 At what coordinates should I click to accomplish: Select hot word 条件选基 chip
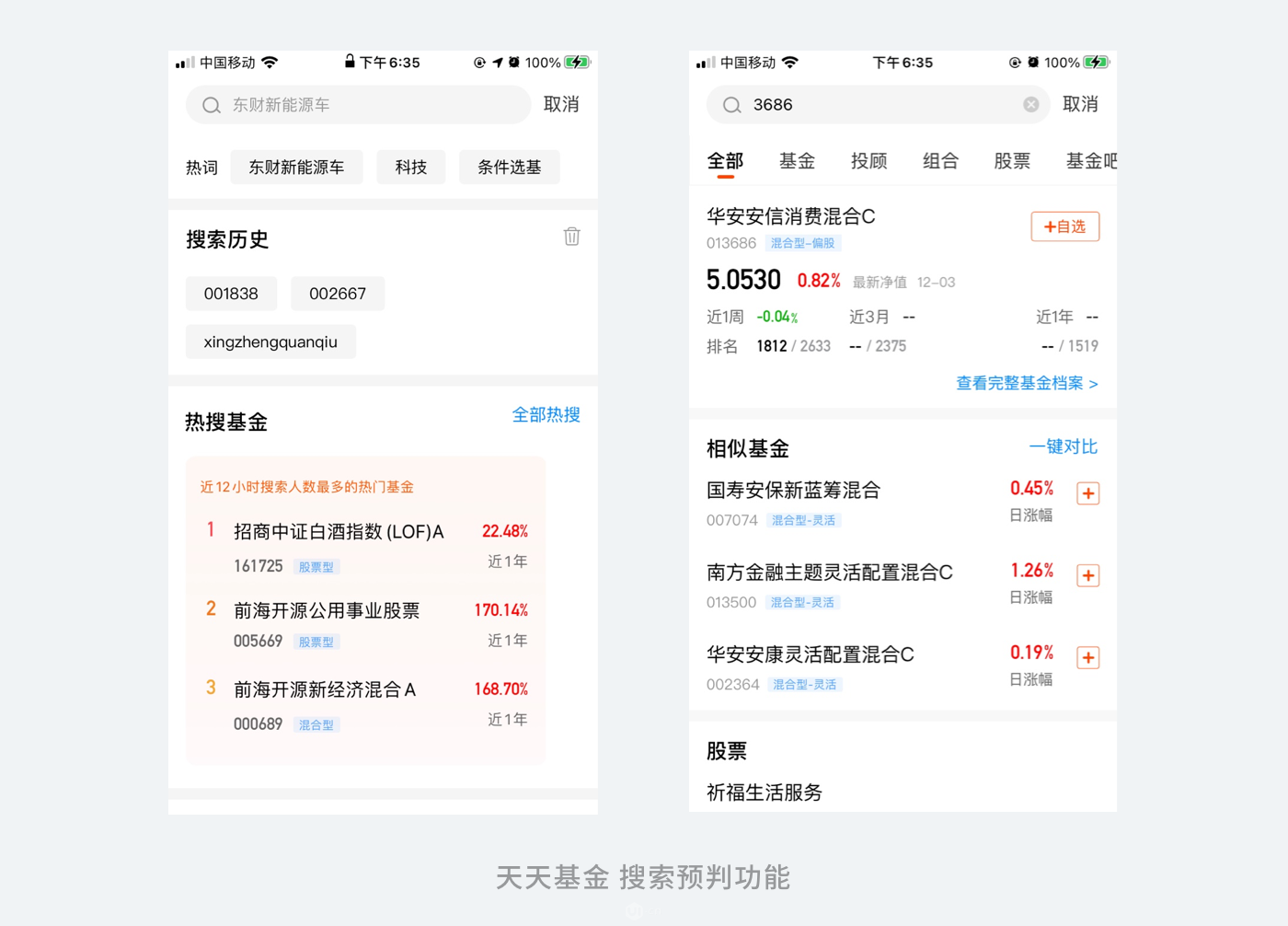click(x=509, y=168)
